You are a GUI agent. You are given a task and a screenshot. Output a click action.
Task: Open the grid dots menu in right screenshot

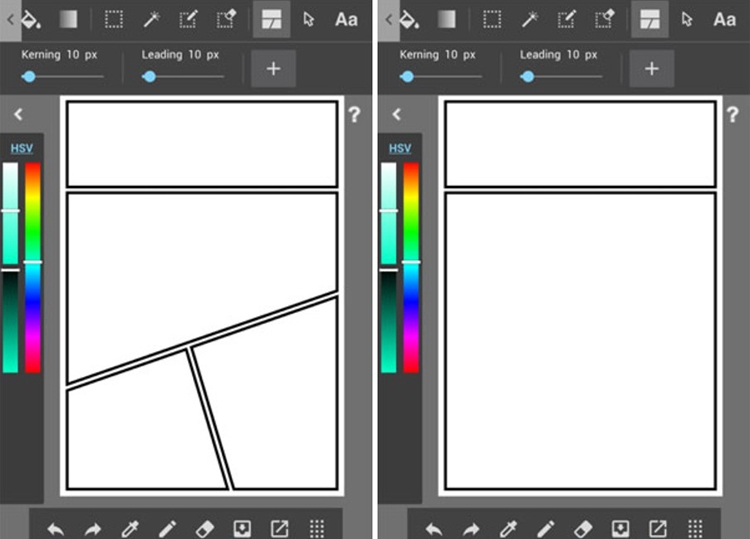(x=695, y=529)
